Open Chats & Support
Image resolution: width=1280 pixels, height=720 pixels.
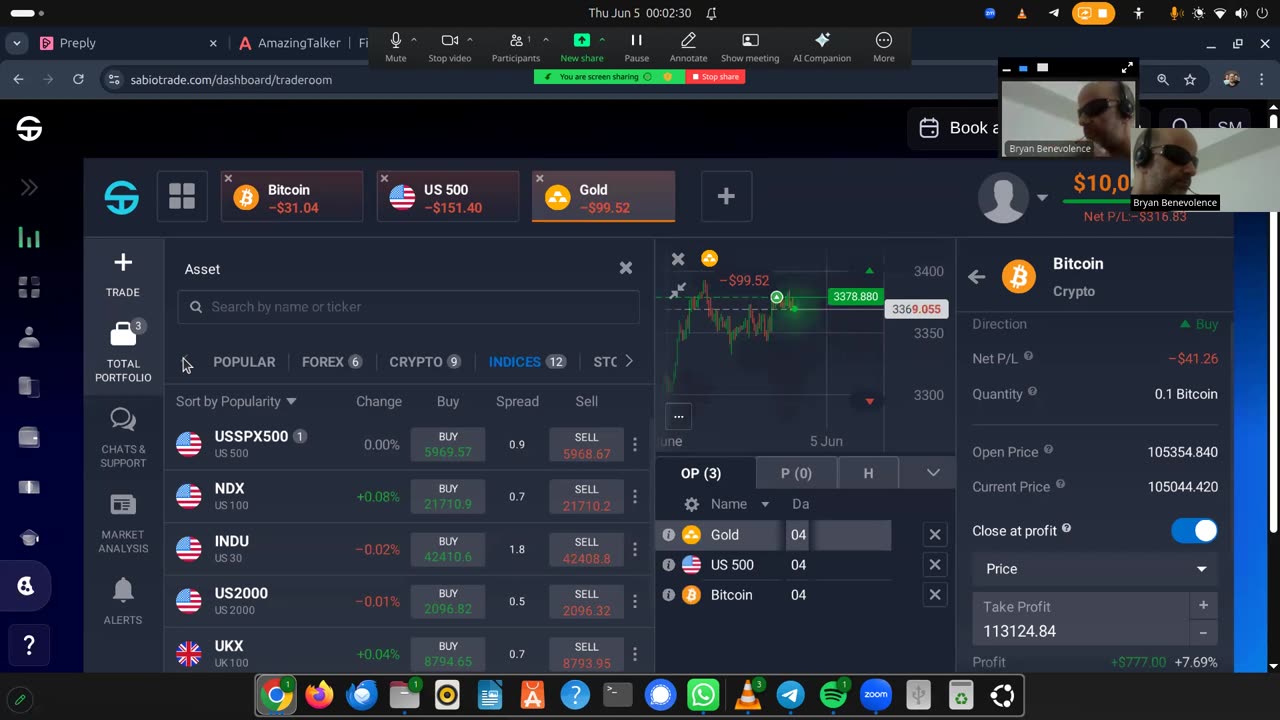coord(123,437)
